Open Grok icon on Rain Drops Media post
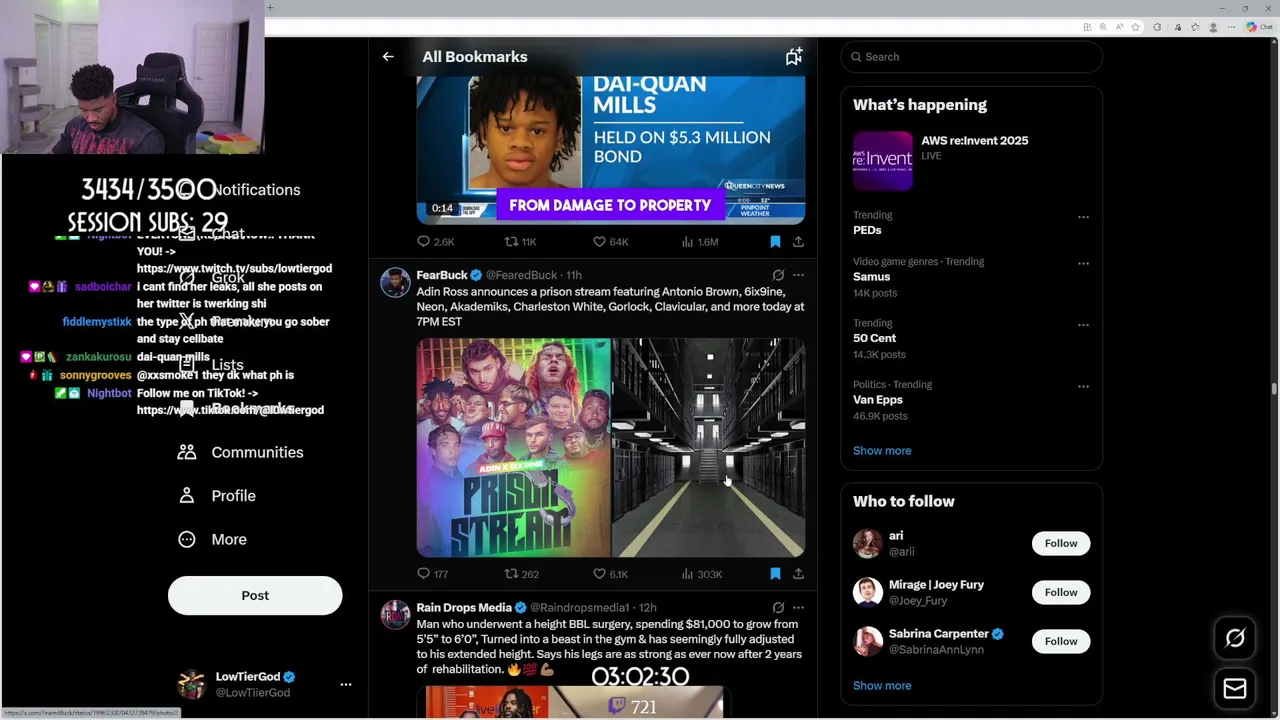The height and width of the screenshot is (720, 1280). click(x=778, y=608)
